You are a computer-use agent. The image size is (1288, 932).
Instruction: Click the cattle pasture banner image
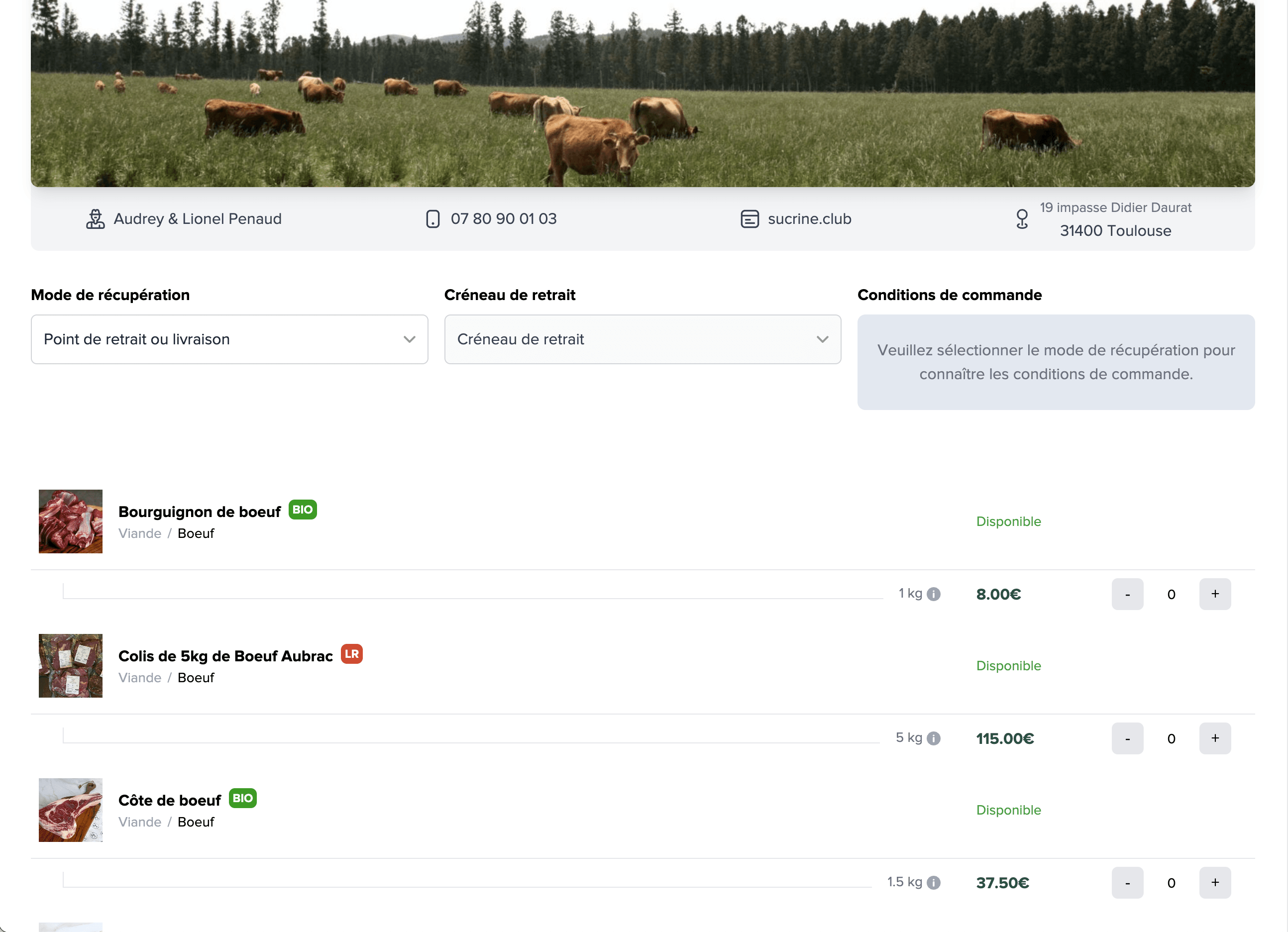point(643,93)
